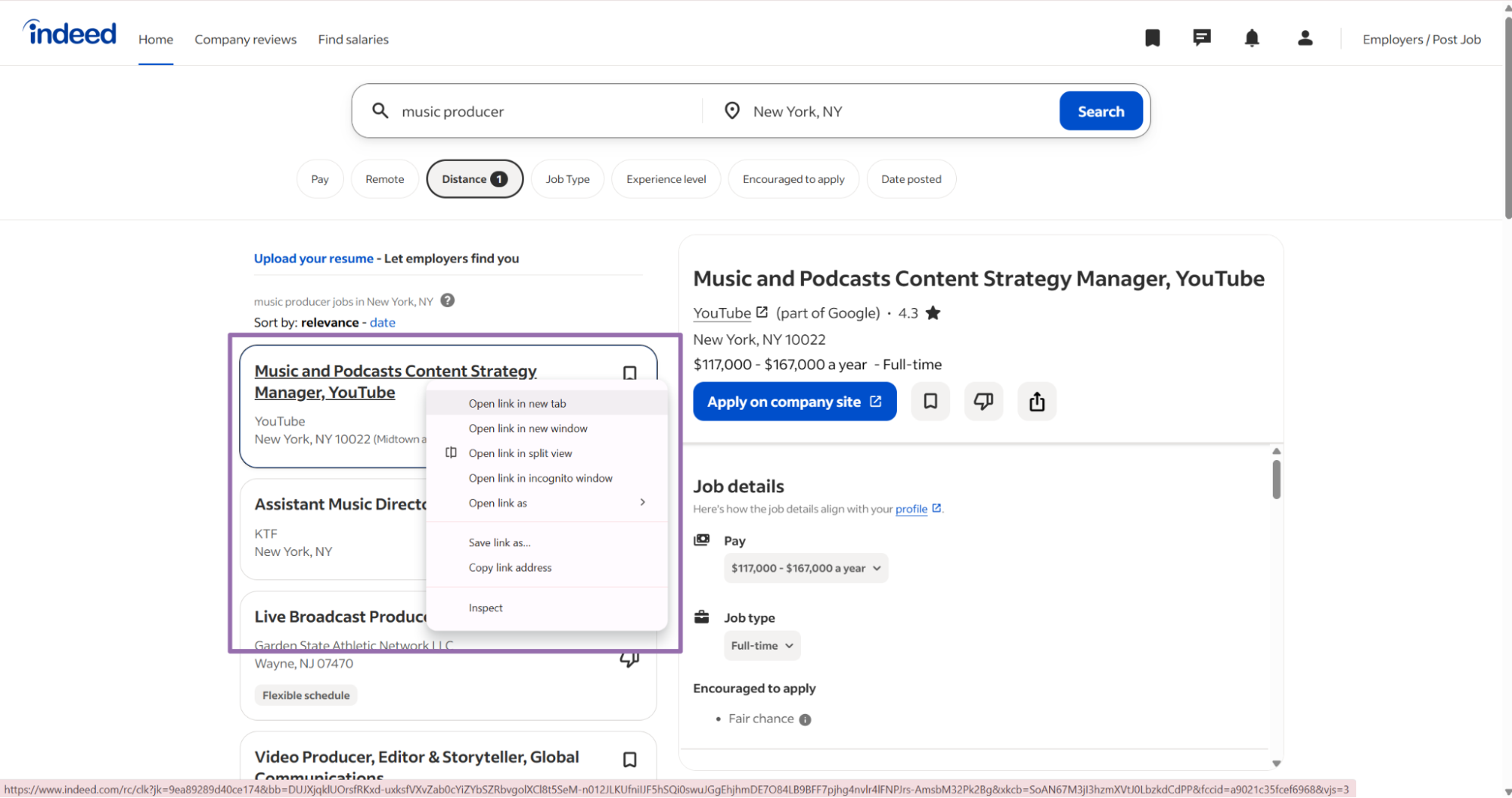
Task: Open messages icon in header
Action: (1202, 39)
